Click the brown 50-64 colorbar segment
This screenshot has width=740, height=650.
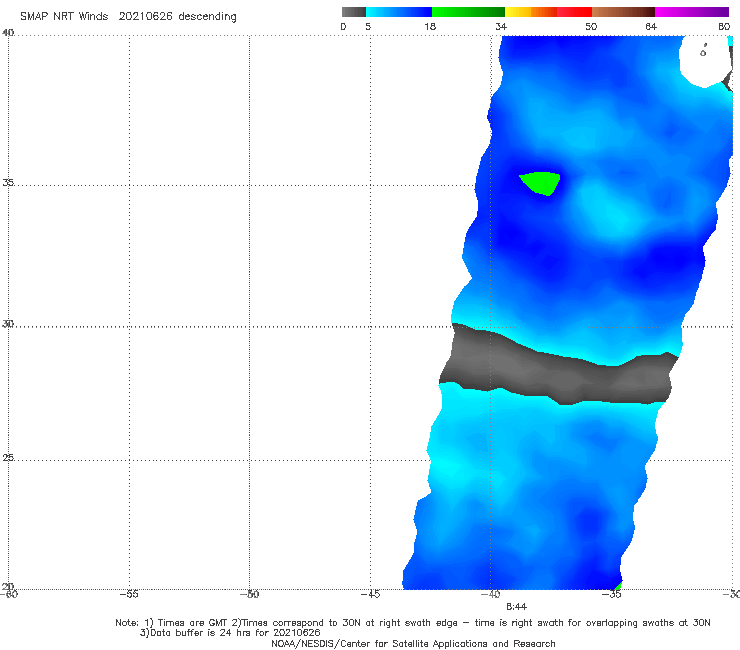[623, 12]
